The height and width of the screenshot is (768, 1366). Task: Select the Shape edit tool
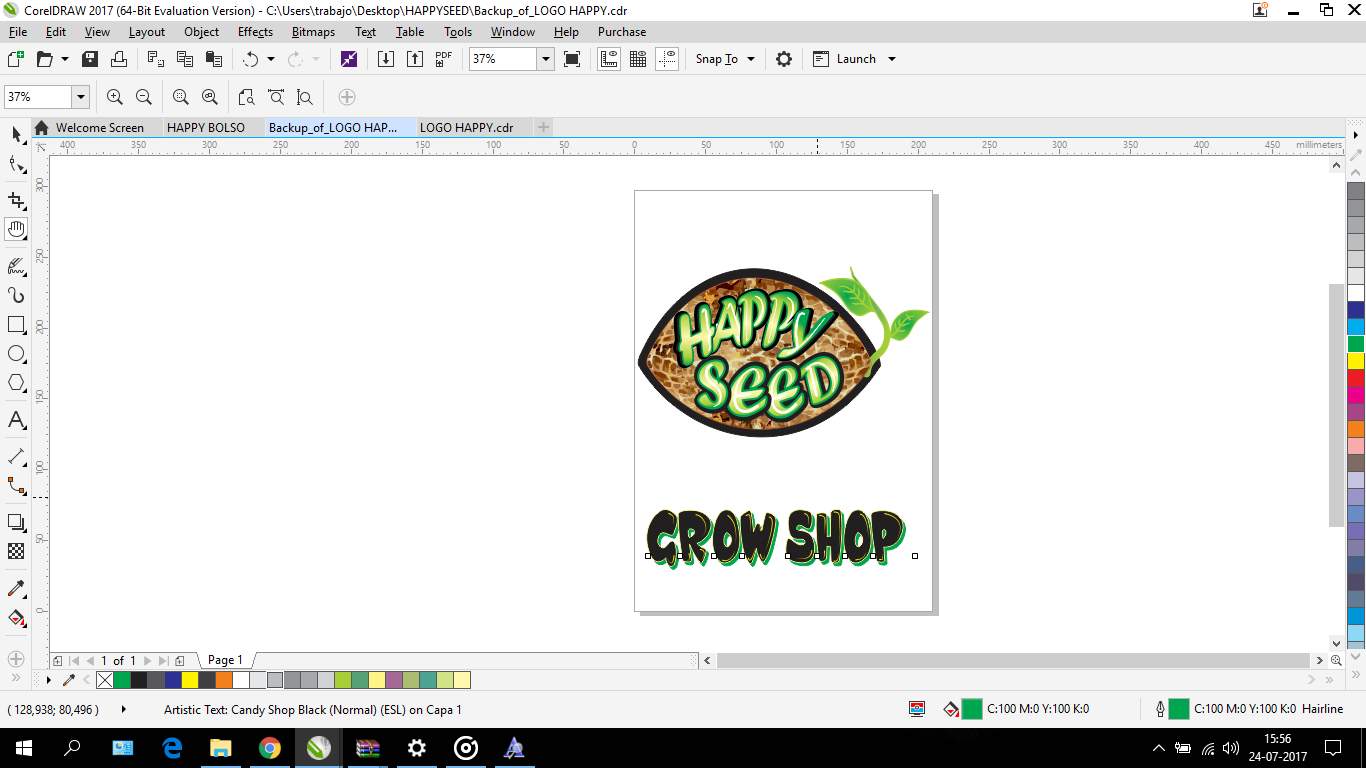tap(16, 165)
